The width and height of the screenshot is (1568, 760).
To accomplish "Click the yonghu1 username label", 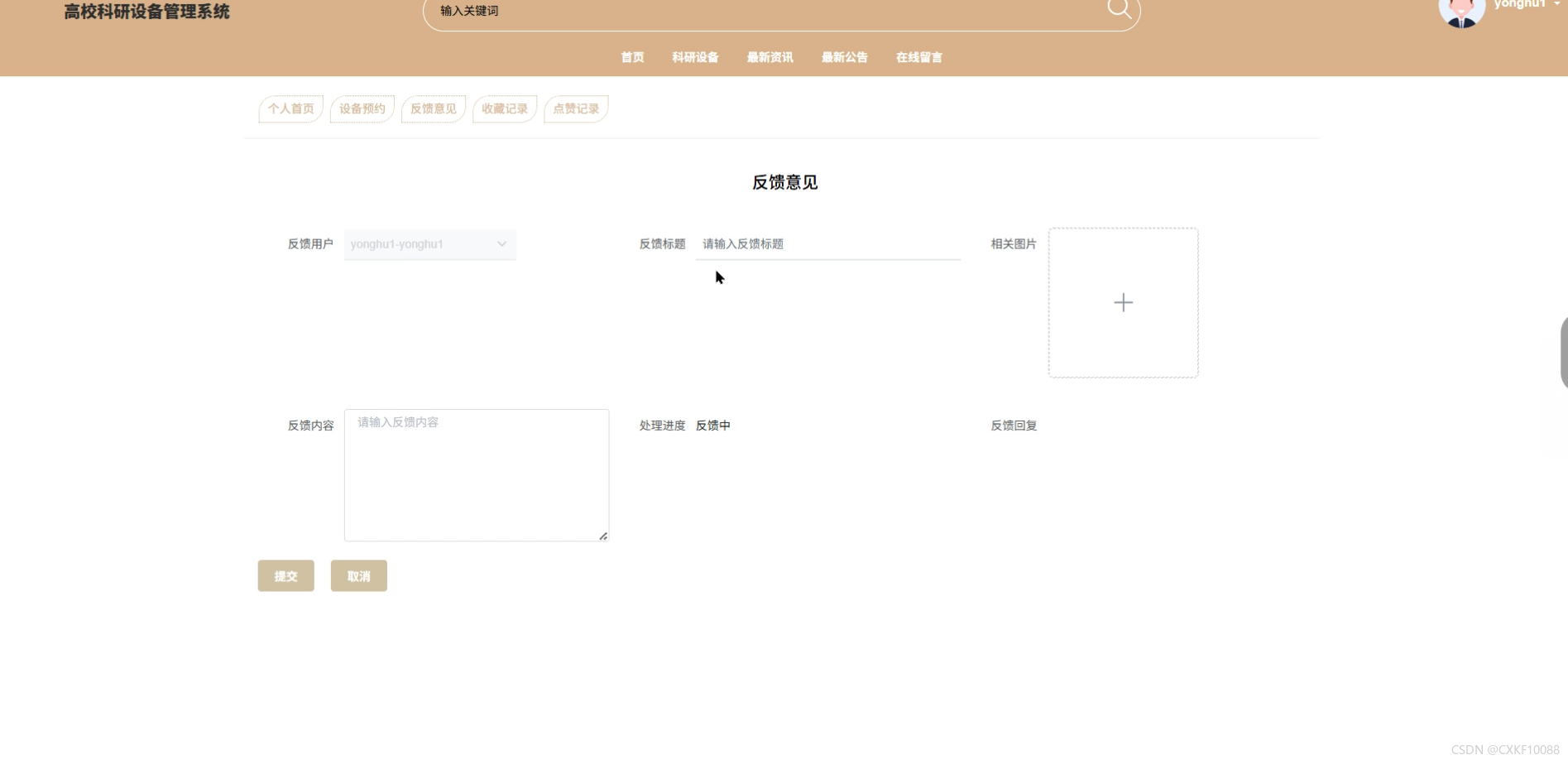I will pos(1519,4).
